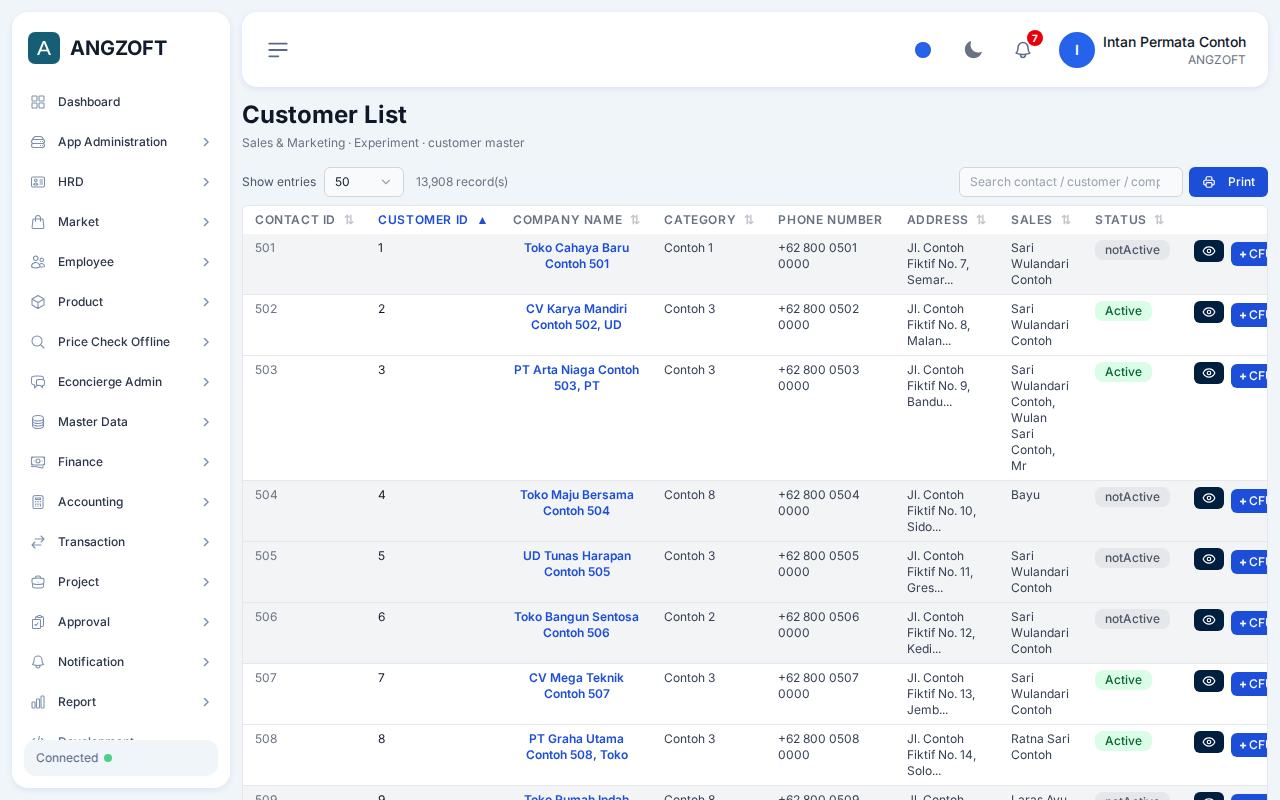The height and width of the screenshot is (800, 1280).
Task: Click the ANGZOFT logo icon
Action: pyautogui.click(x=44, y=48)
